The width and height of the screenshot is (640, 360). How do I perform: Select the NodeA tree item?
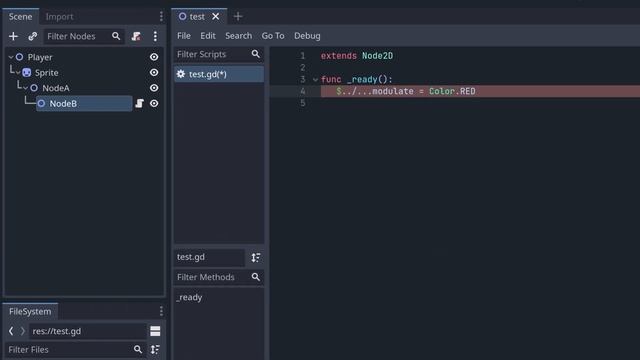click(56, 88)
